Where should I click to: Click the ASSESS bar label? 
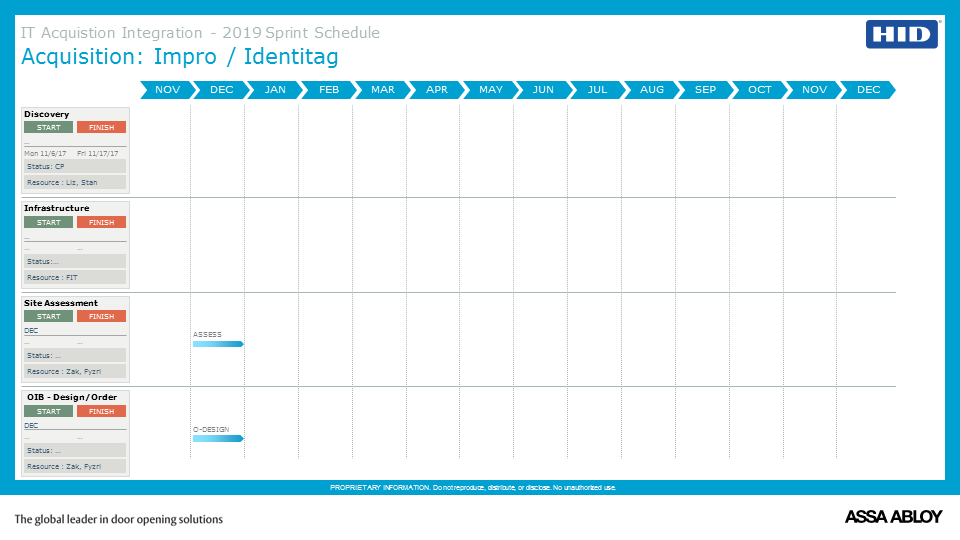pos(207,334)
